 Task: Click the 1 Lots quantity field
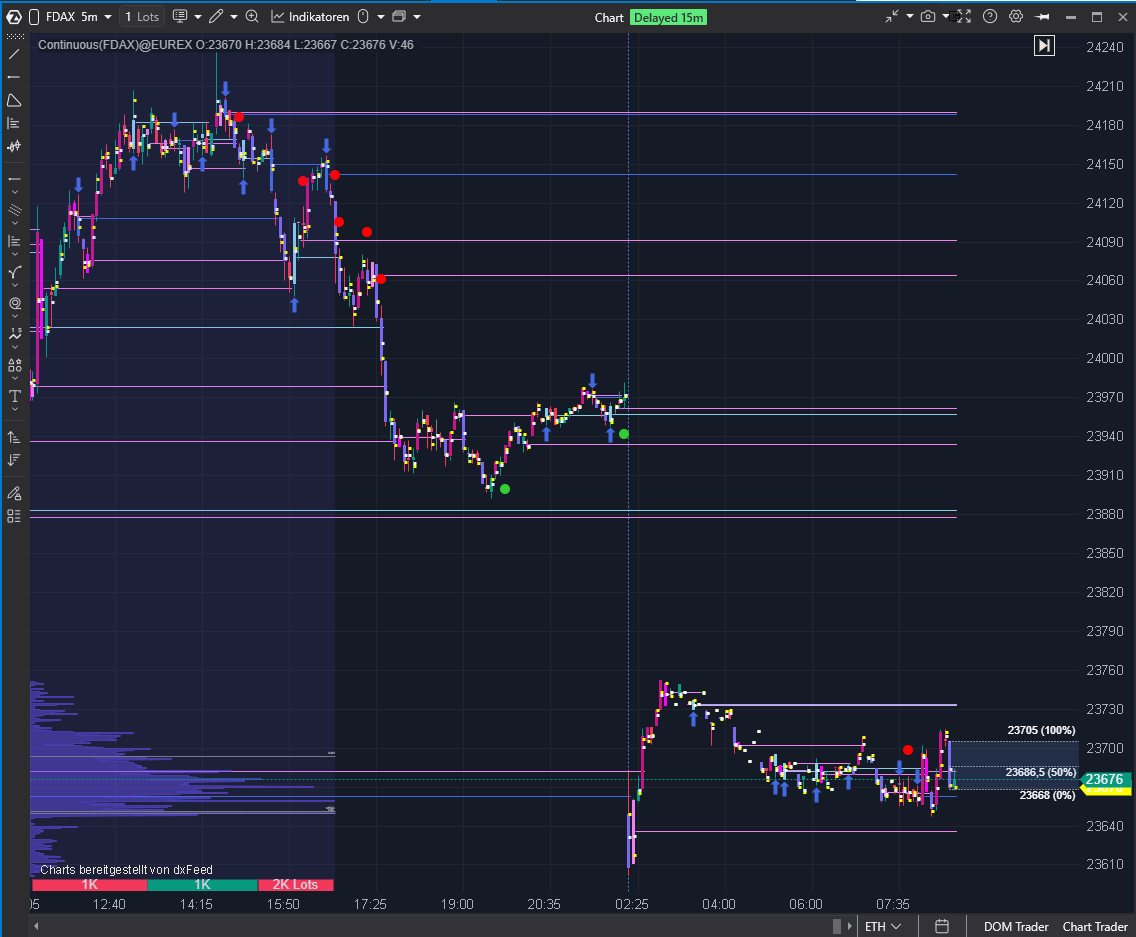pos(141,17)
